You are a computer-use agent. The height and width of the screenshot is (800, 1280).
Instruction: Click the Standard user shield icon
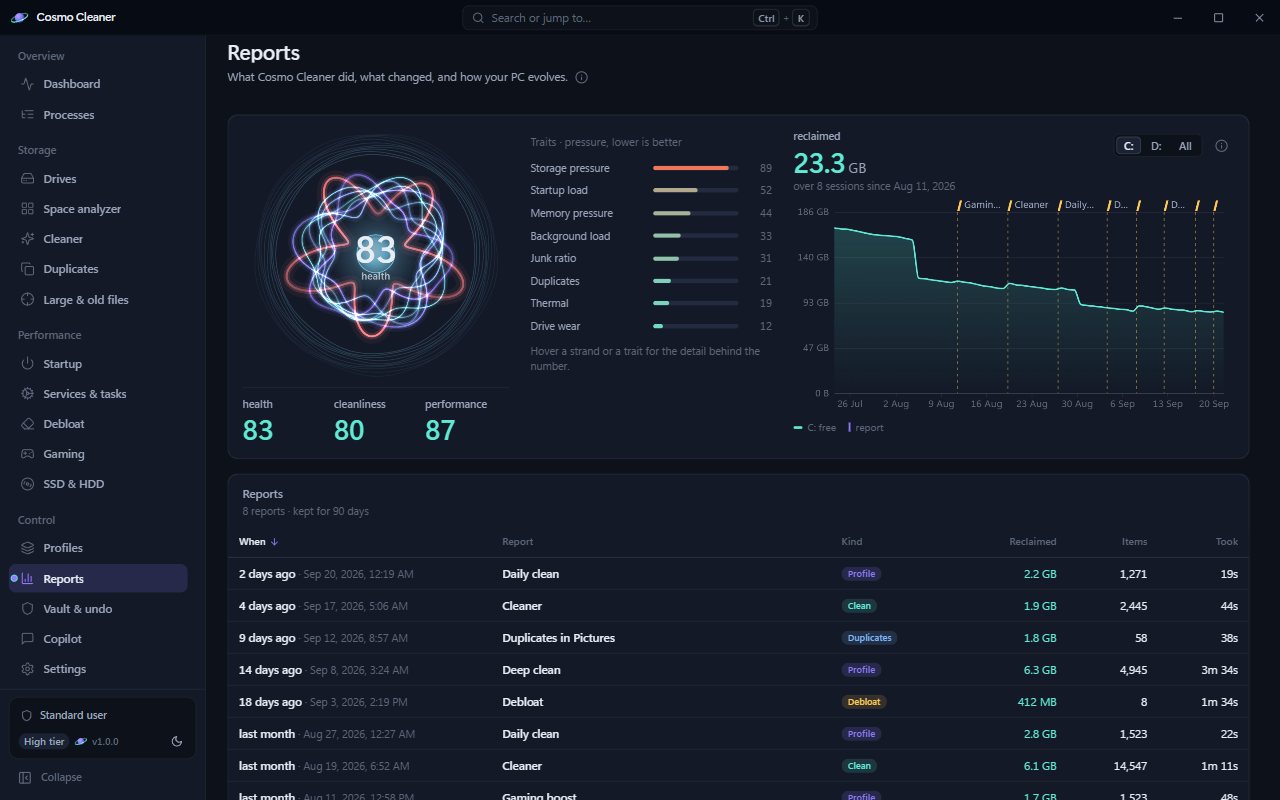(27, 715)
